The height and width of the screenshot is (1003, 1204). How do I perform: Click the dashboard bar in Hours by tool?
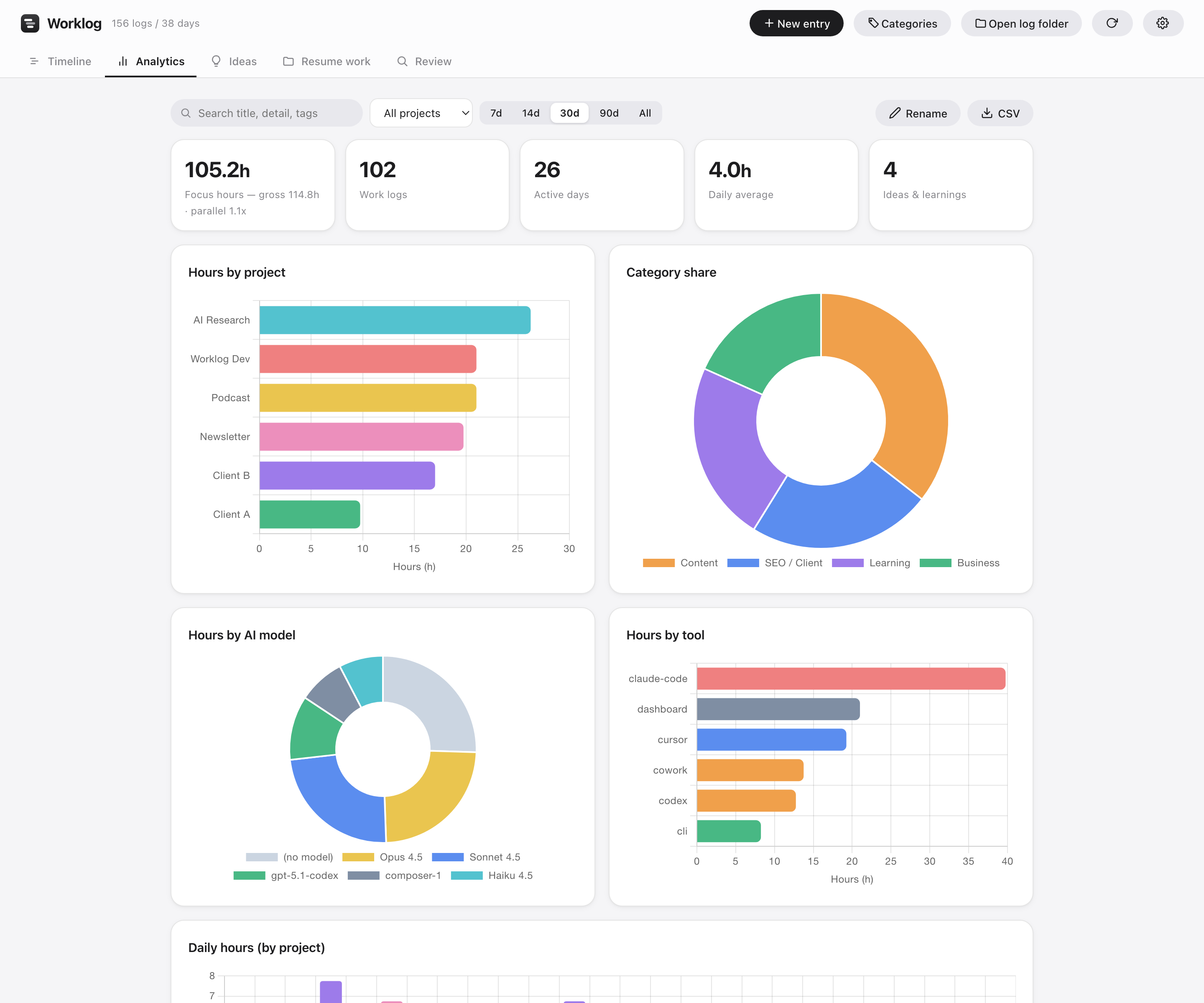click(x=778, y=709)
